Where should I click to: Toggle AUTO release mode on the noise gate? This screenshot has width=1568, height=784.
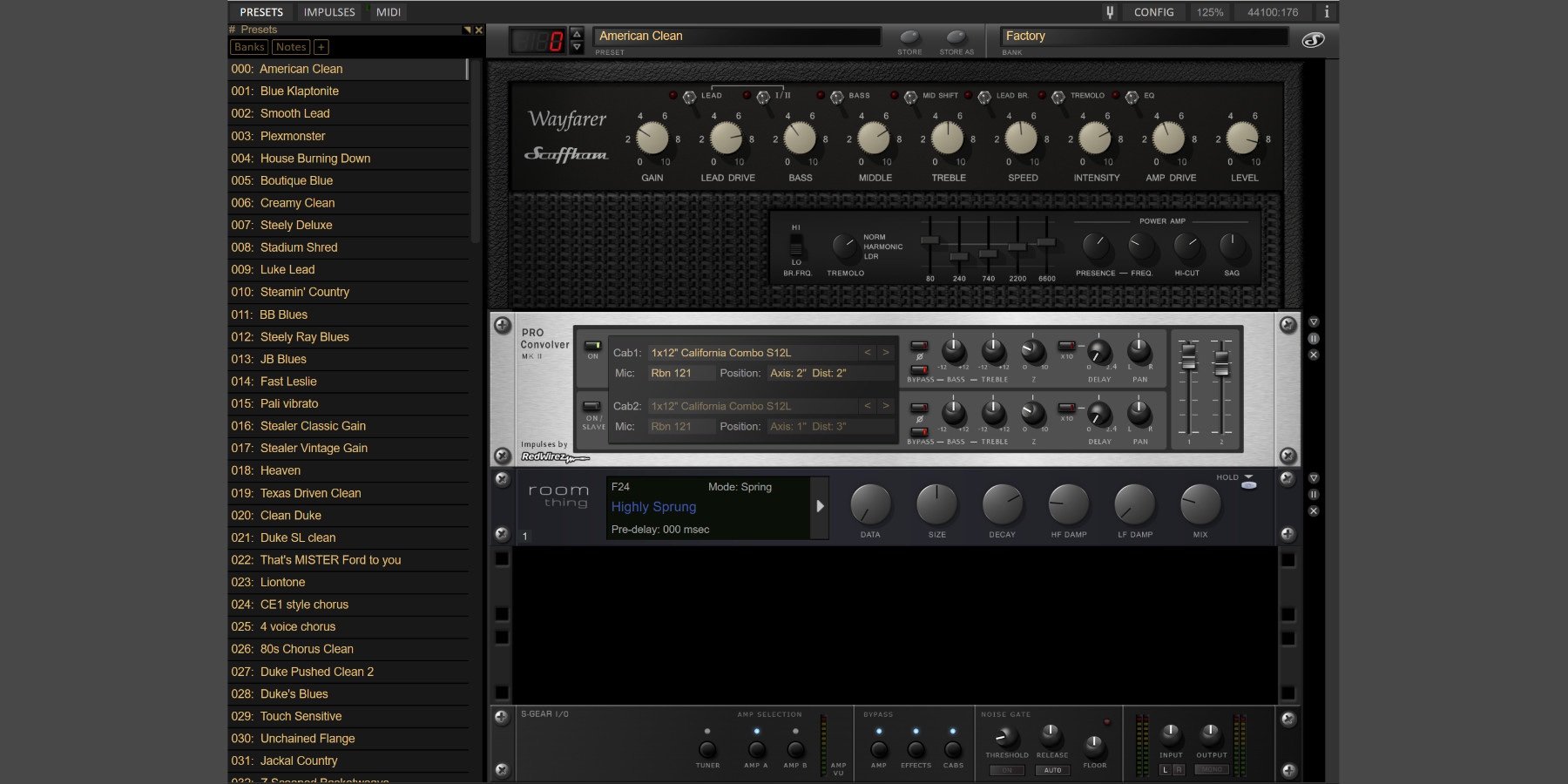[x=1052, y=770]
